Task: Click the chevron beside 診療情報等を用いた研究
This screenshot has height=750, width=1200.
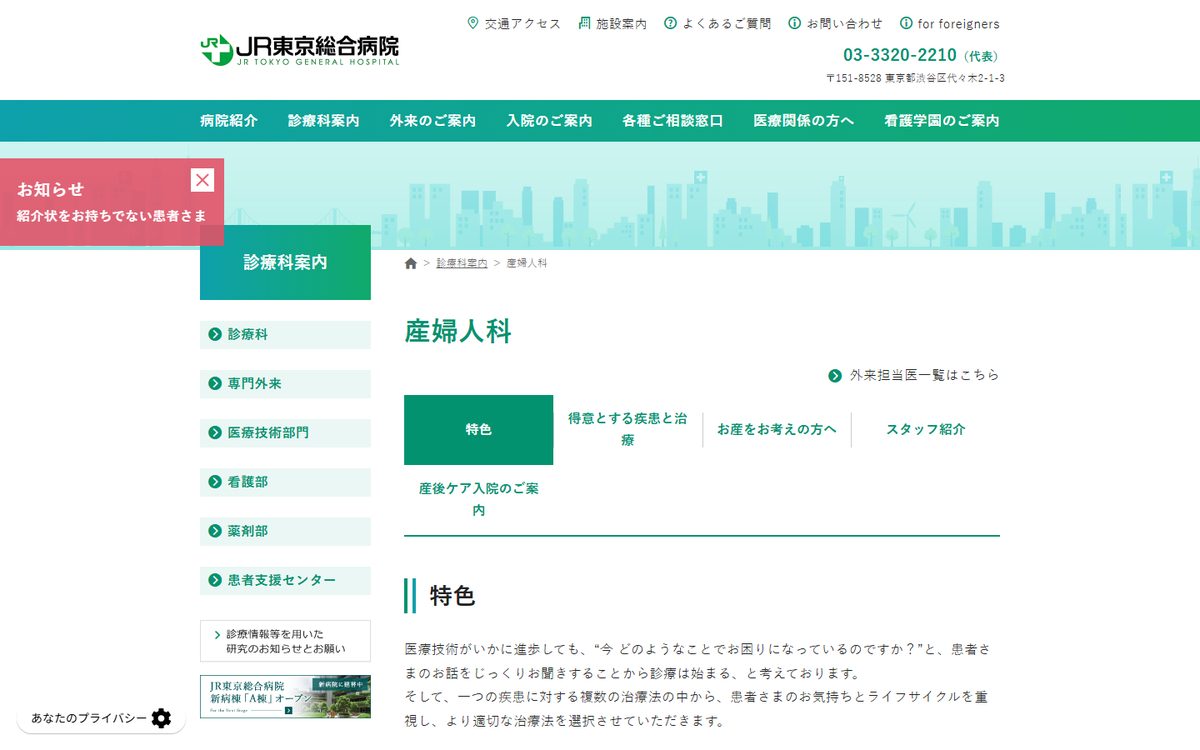Action: click(217, 634)
